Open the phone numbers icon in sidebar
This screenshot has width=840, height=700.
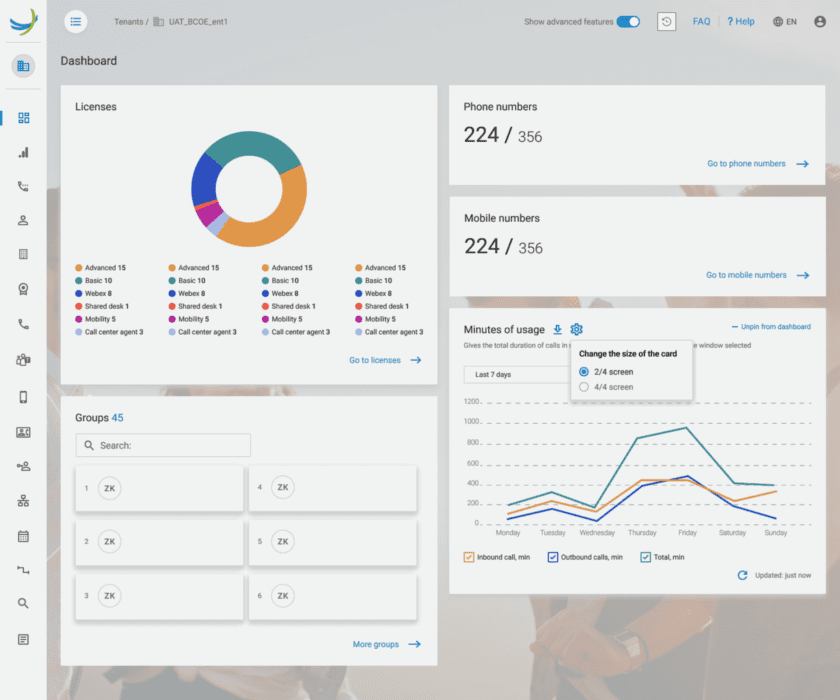[x=22, y=188]
